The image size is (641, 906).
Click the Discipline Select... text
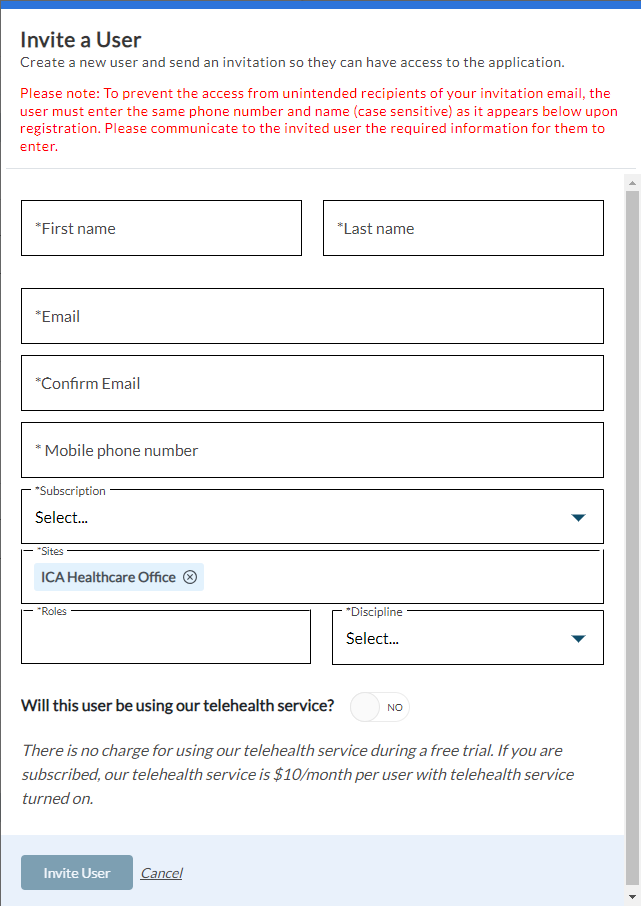(372, 639)
